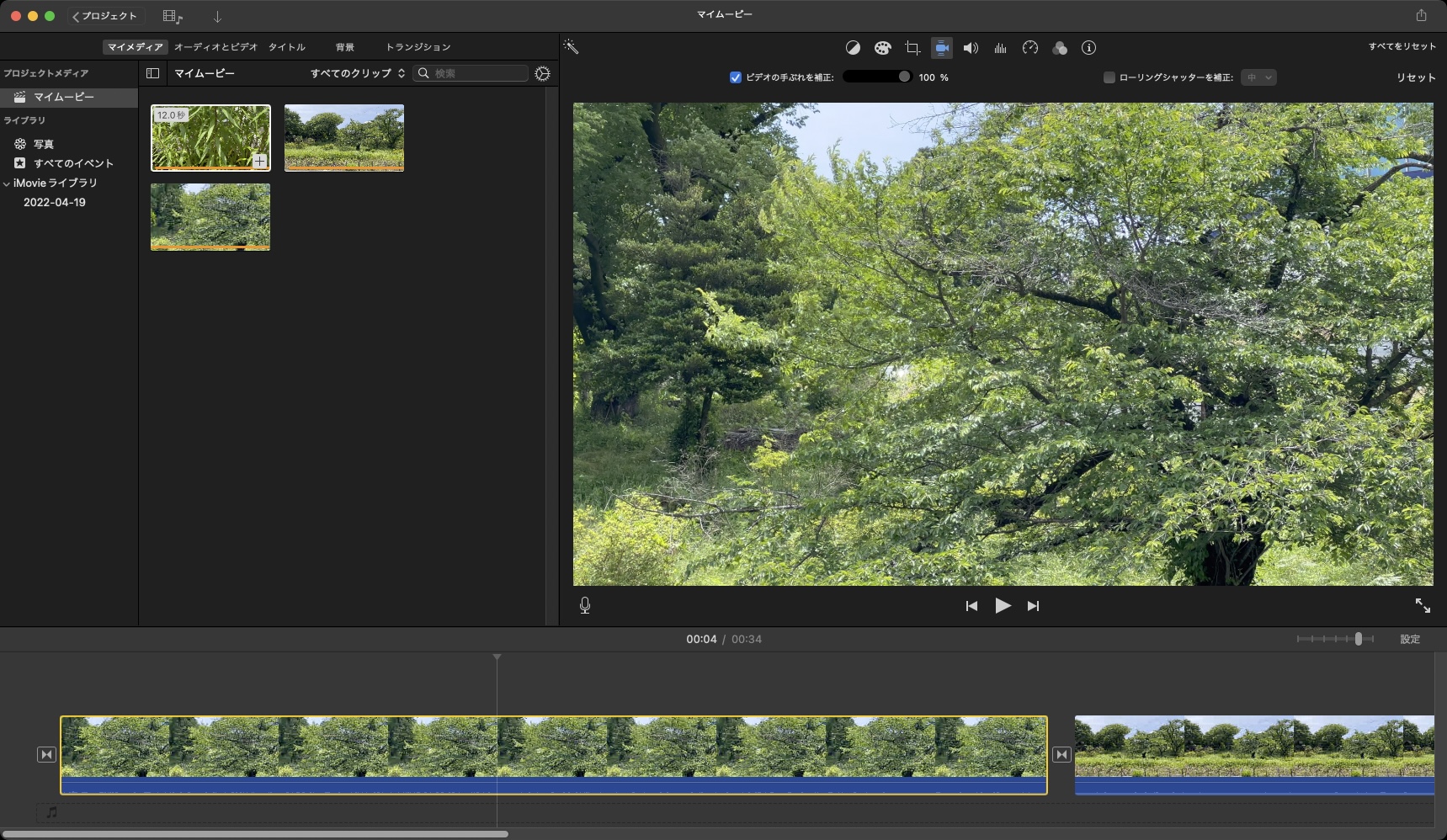Disable ビデオの手ぶれを補正 stabilization checkbox

tap(734, 77)
